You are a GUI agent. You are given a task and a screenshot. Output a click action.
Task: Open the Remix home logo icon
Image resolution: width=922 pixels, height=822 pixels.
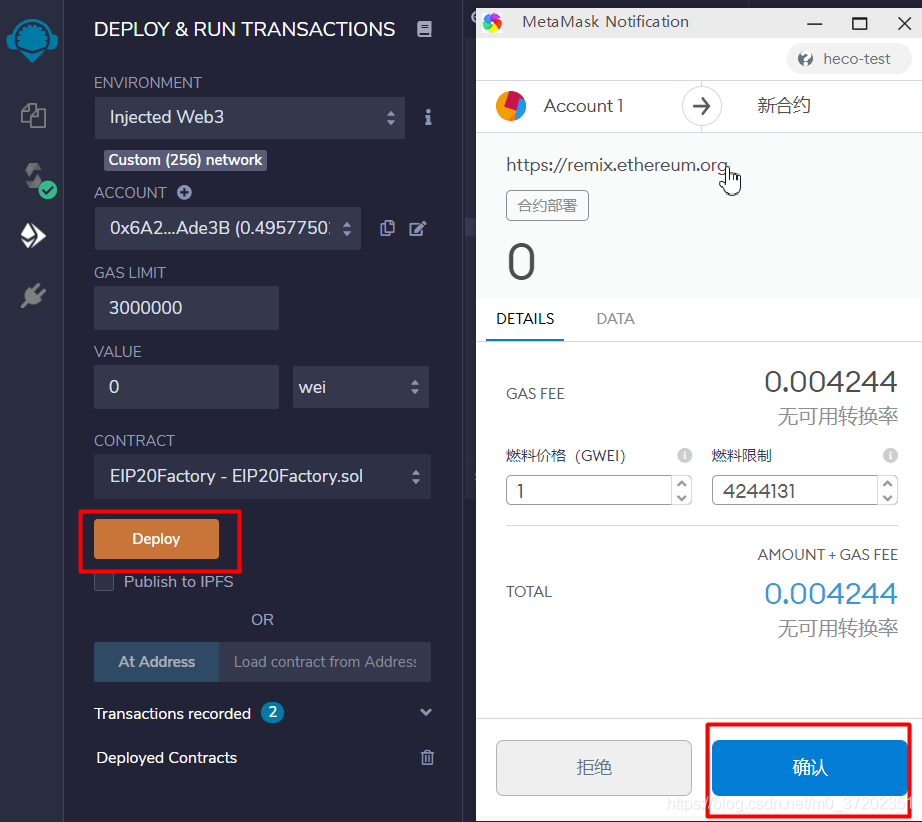[32, 40]
